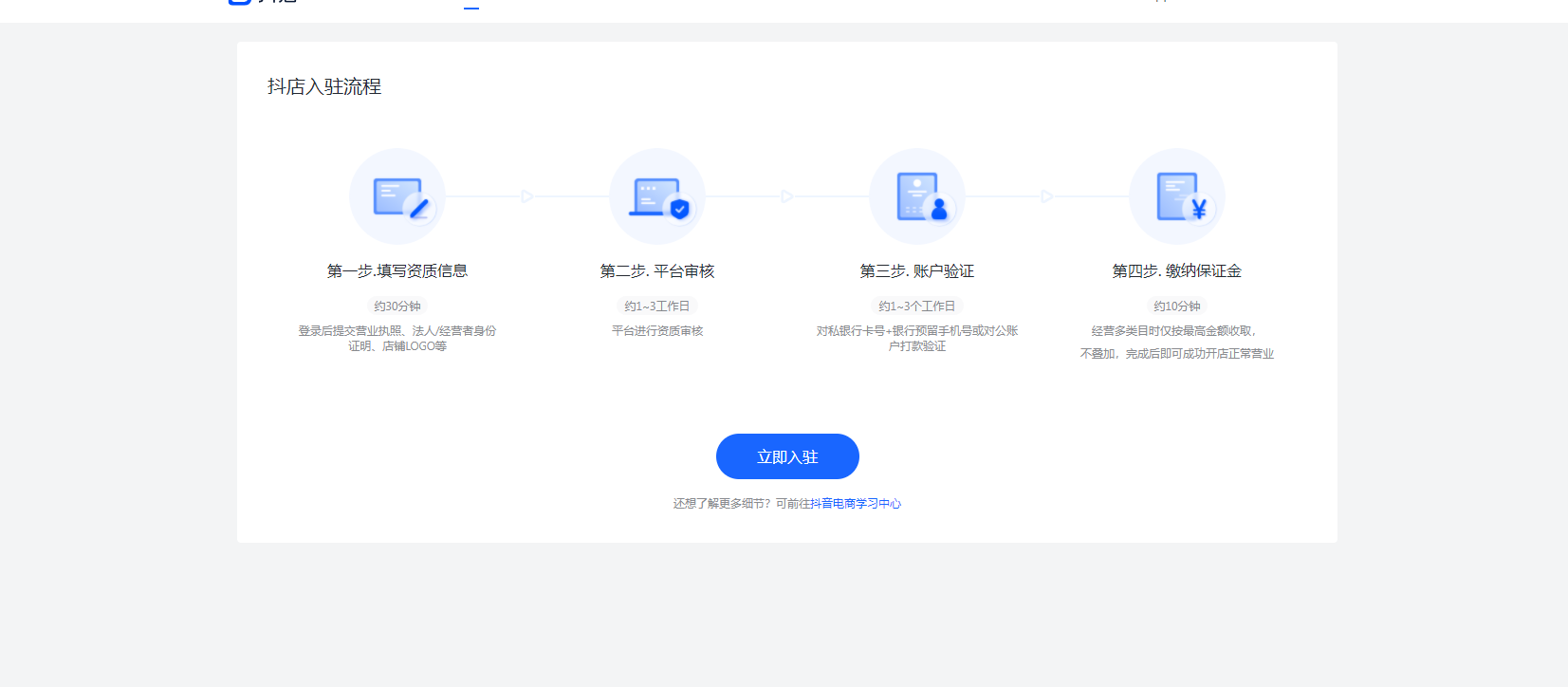The image size is (1568, 687).
Task: Click the step two platform review icon
Action: (x=657, y=196)
